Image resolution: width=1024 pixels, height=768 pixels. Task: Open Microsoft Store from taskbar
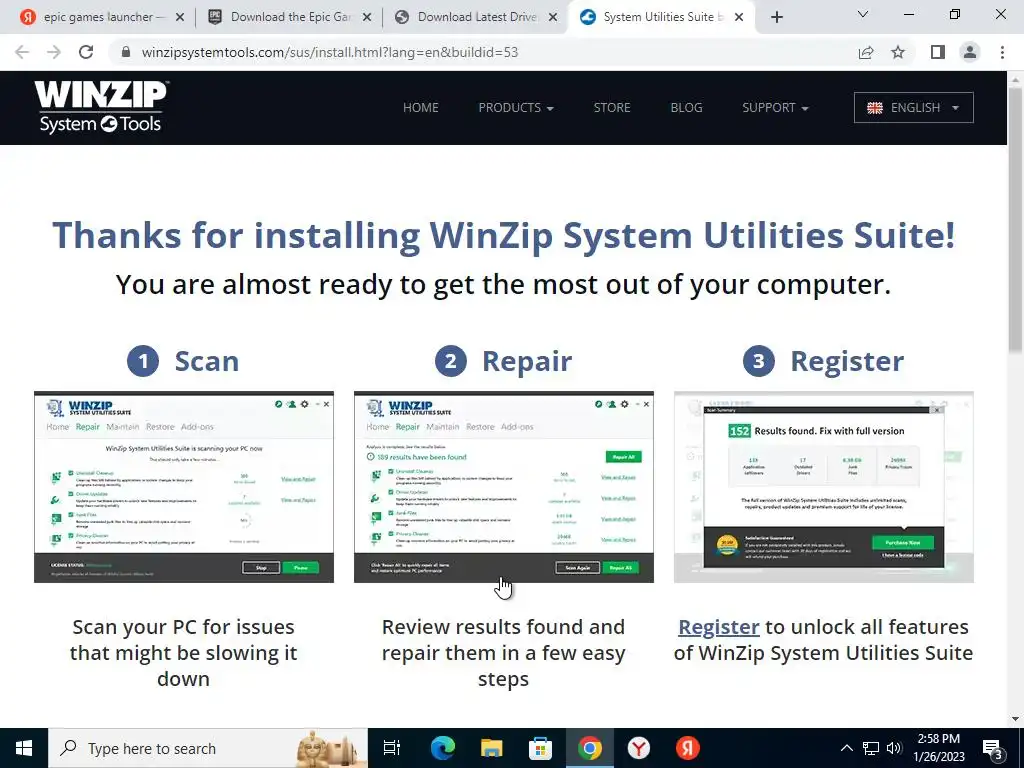coord(540,748)
